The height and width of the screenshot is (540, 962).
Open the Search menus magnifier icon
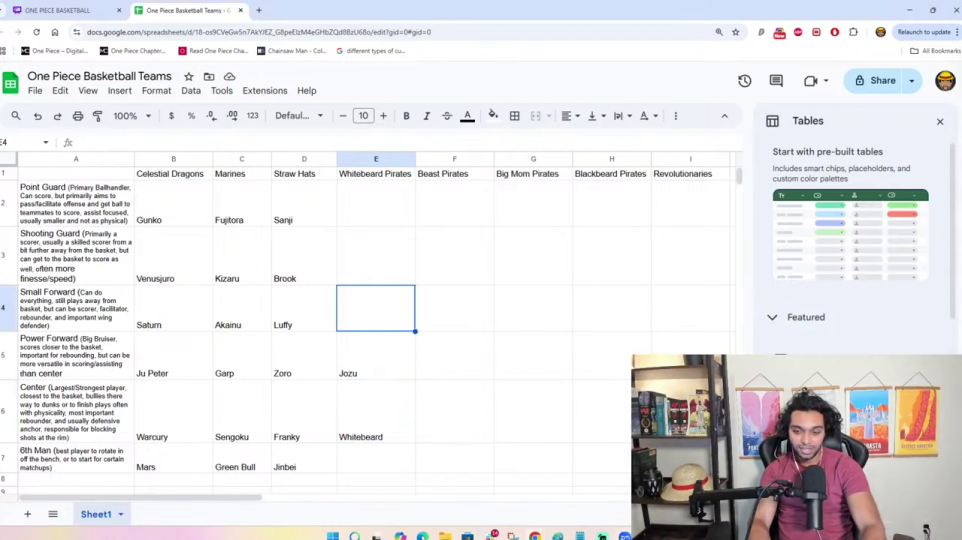(16, 116)
